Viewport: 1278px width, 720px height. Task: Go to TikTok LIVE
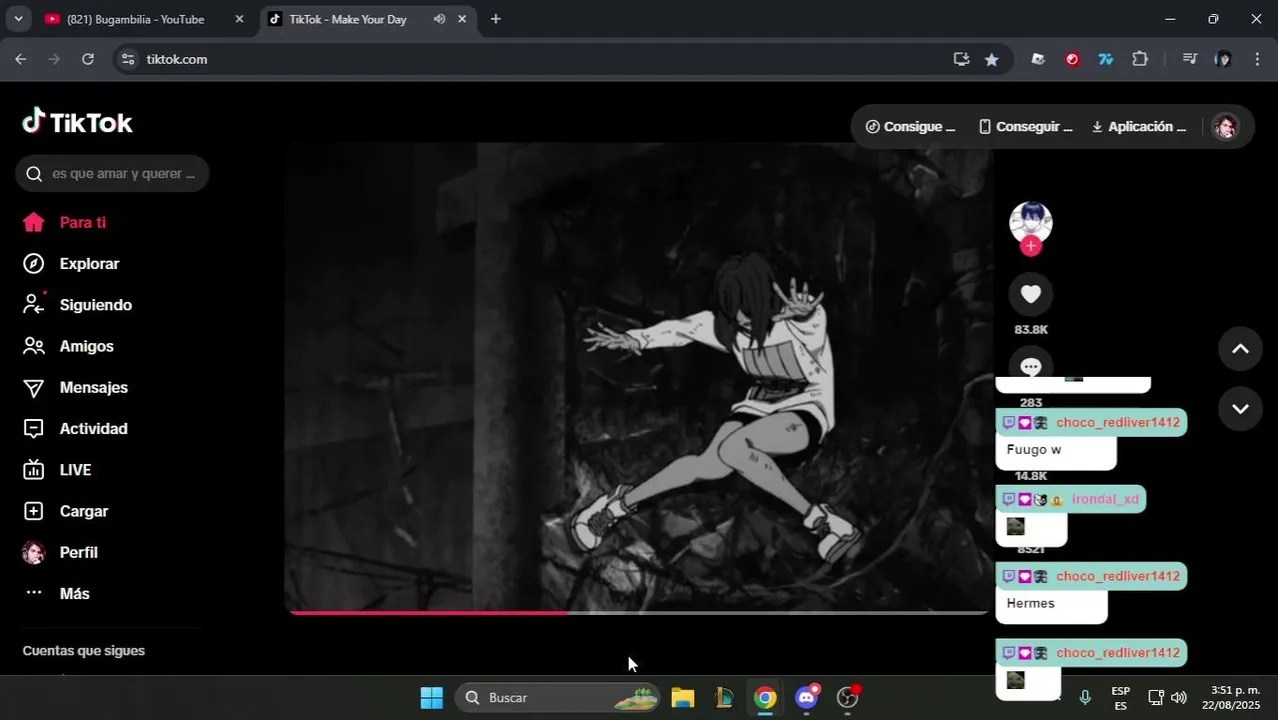click(57, 470)
